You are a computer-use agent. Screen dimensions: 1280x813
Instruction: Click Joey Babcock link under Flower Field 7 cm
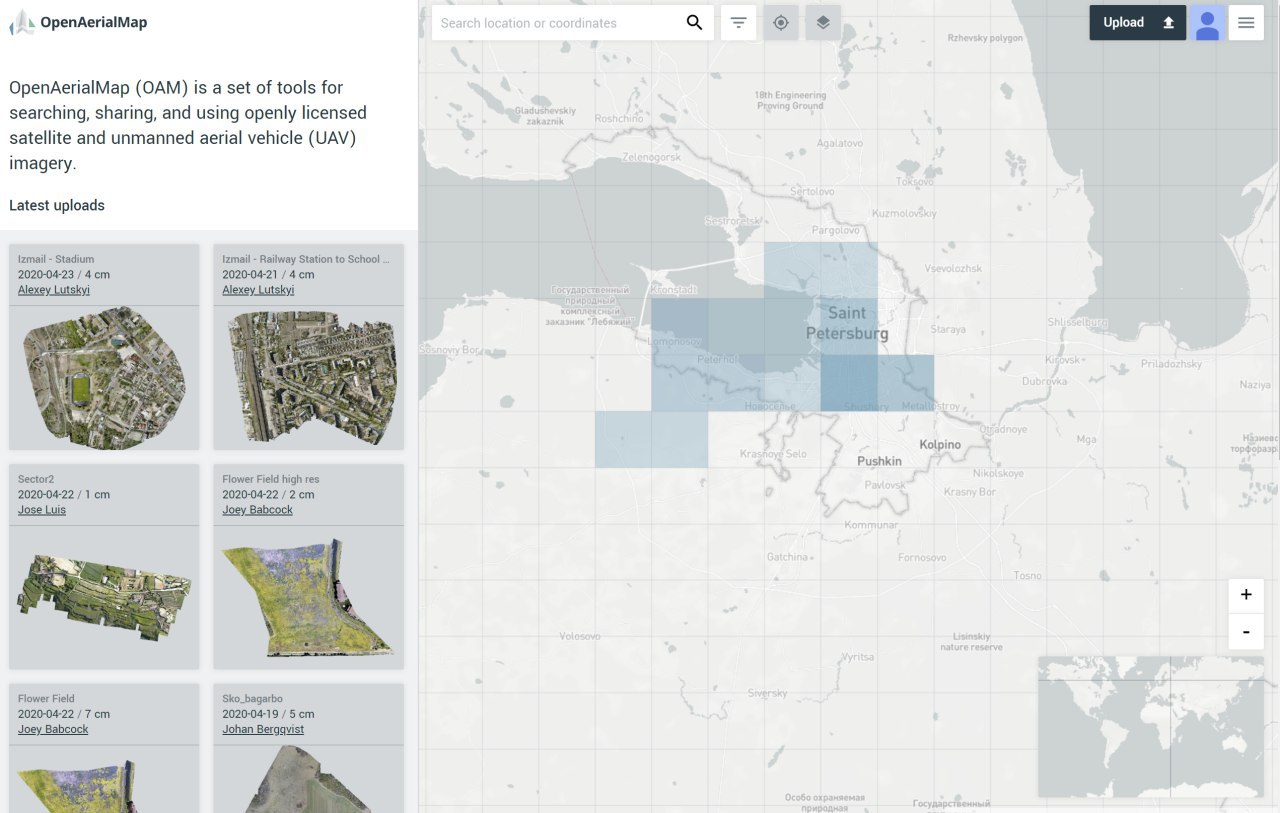53,730
